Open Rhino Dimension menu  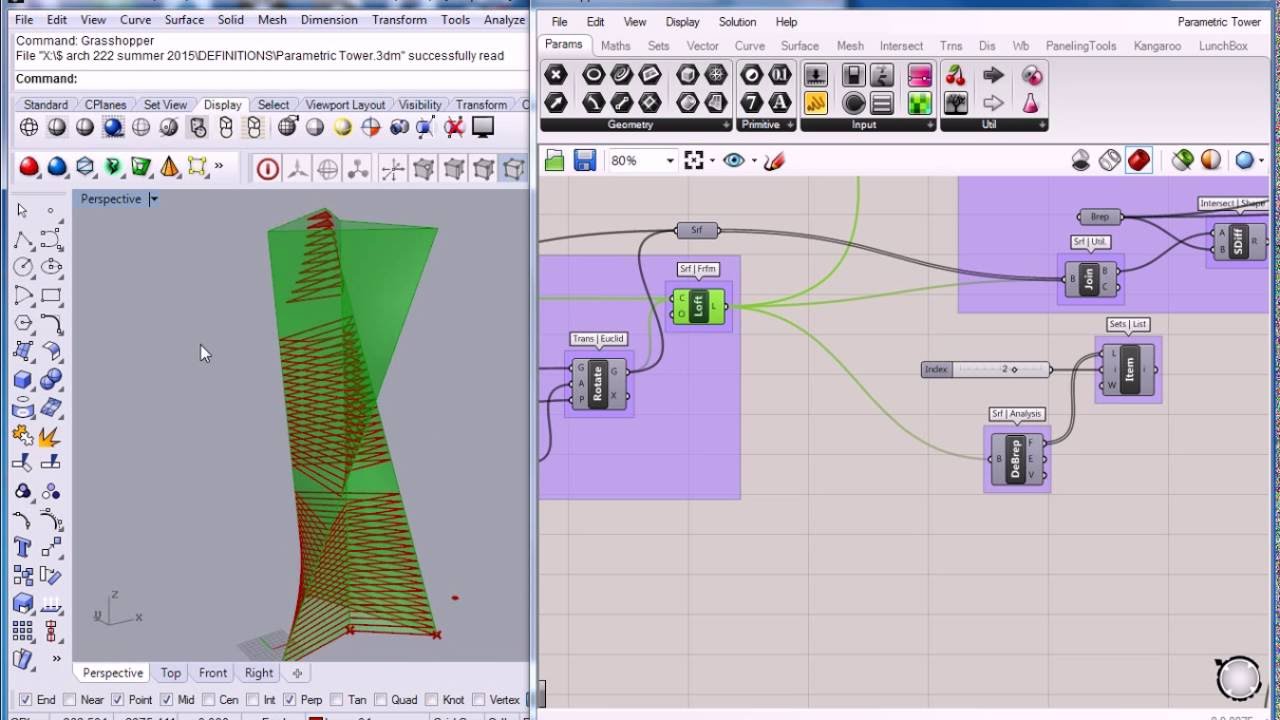[x=329, y=19]
